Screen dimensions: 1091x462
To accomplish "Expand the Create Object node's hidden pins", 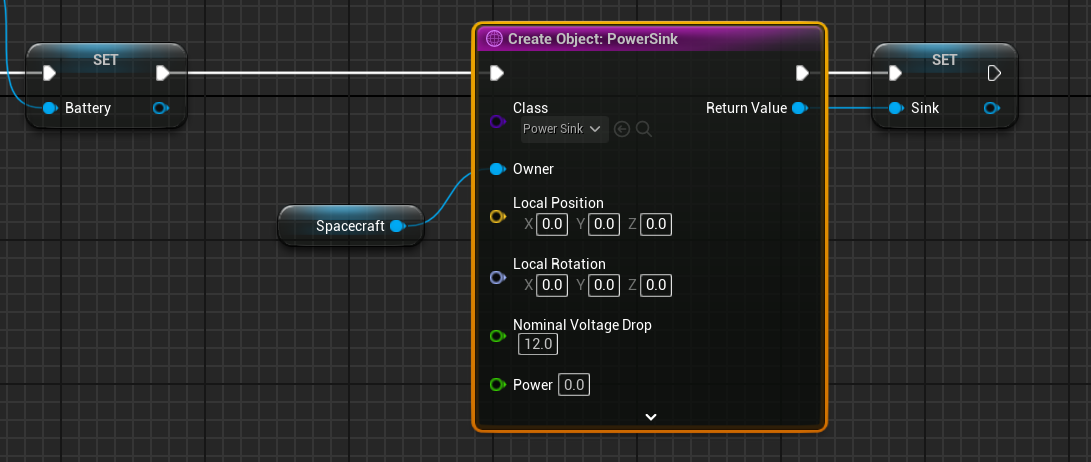I will click(650, 417).
